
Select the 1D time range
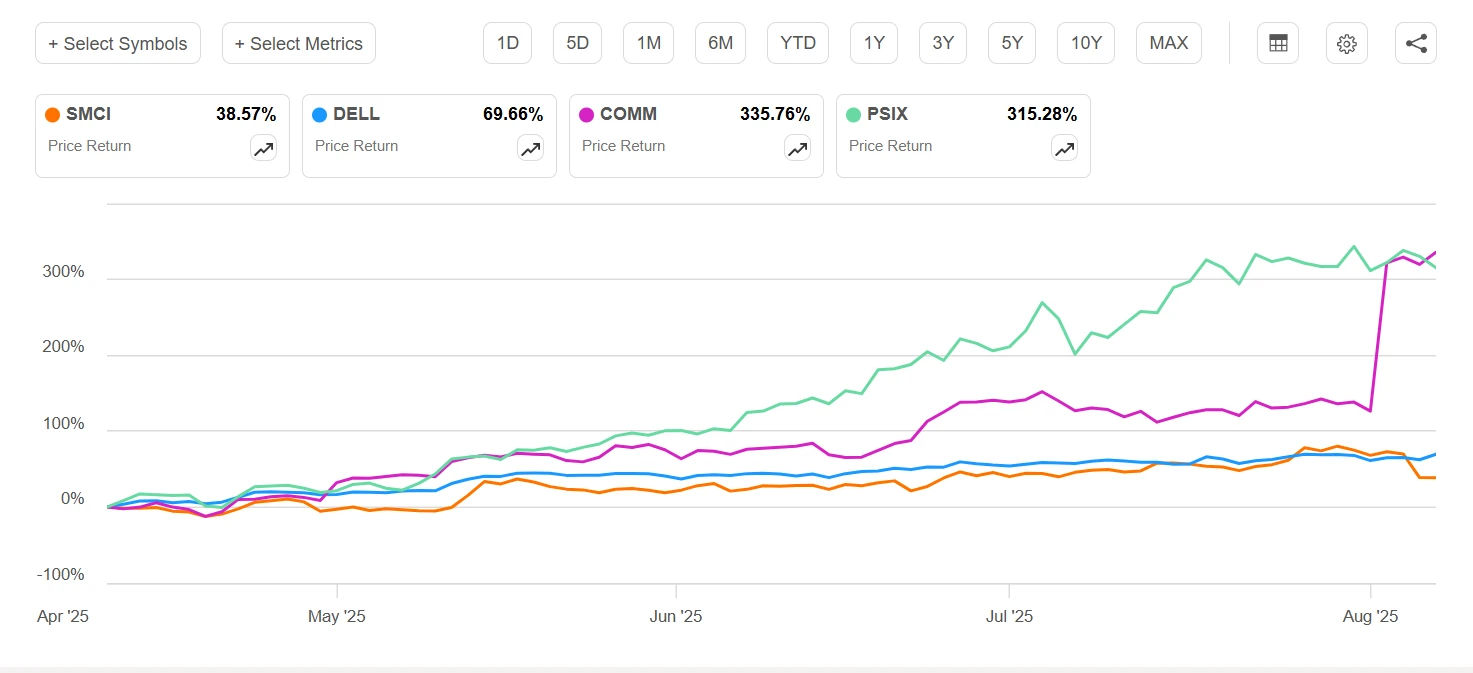(x=507, y=43)
